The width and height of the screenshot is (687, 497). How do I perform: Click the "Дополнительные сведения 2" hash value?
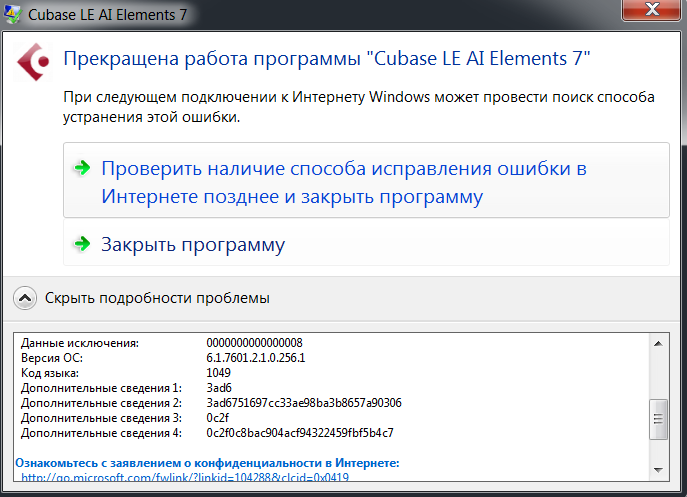point(303,403)
